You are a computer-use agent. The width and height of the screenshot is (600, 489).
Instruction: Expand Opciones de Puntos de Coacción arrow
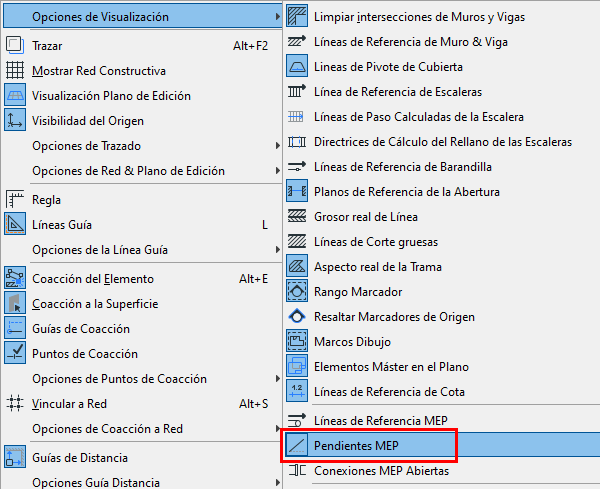277,379
